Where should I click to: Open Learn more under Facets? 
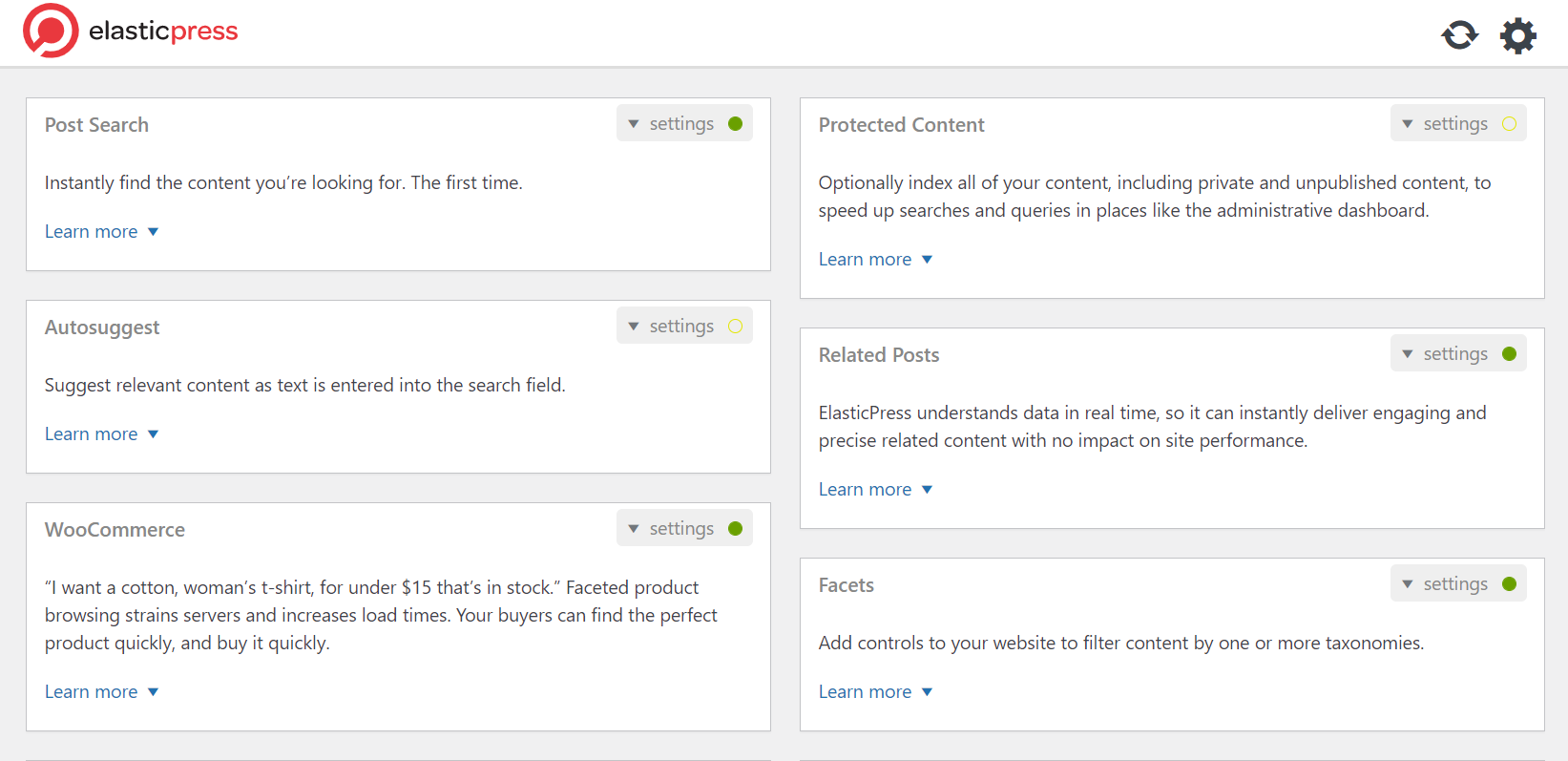point(875,691)
